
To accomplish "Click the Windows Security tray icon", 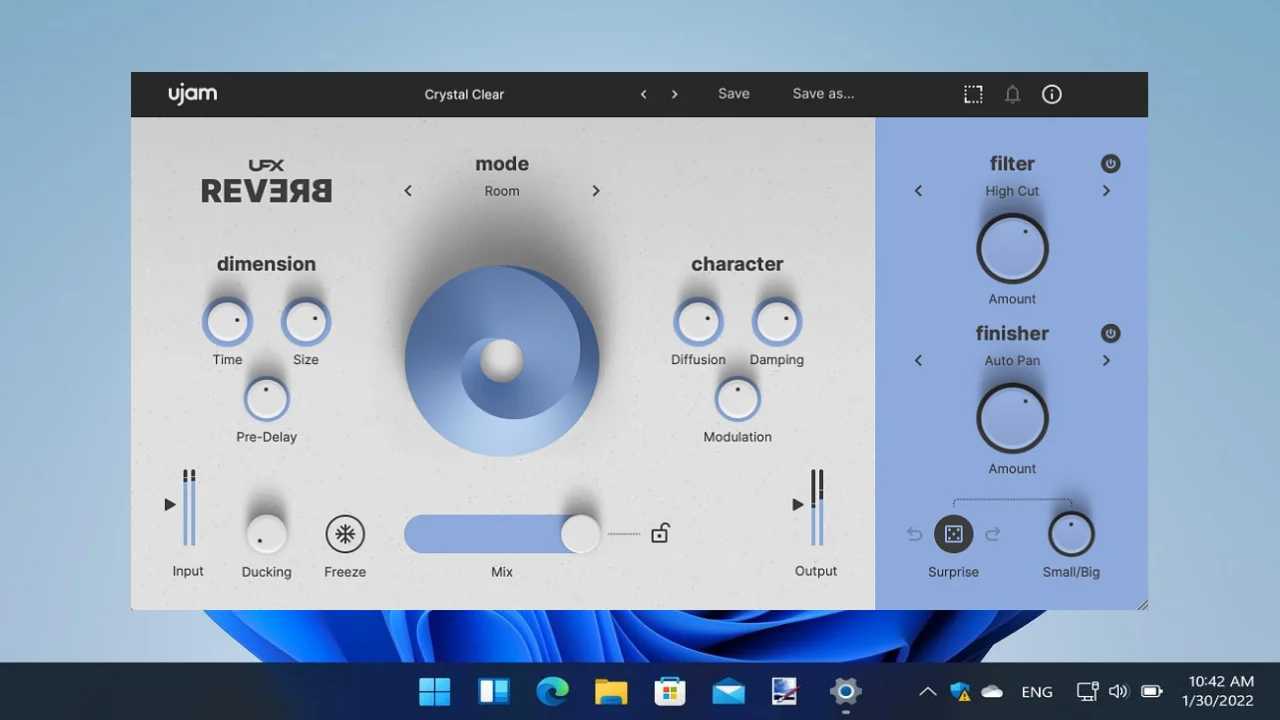I will point(960,691).
